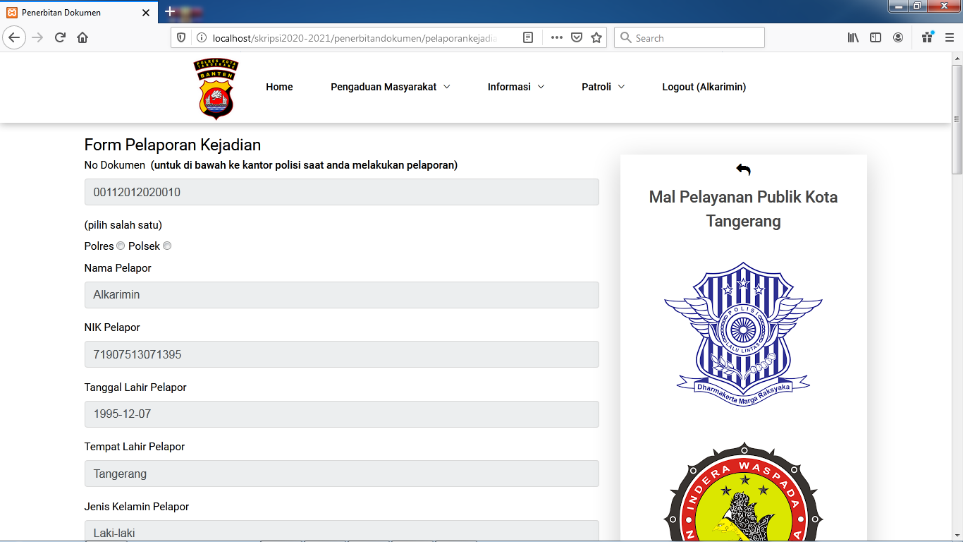
Task: Reload the current page
Action: [x=60, y=37]
